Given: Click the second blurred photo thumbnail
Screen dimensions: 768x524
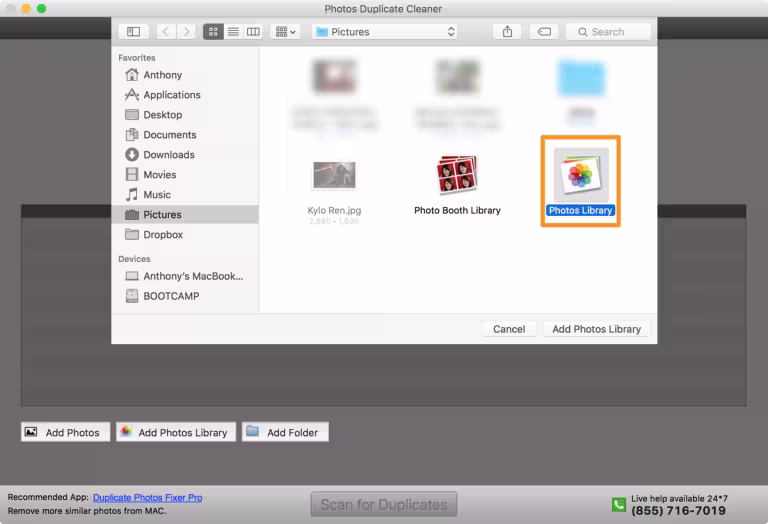Looking at the screenshot, I should [457, 76].
